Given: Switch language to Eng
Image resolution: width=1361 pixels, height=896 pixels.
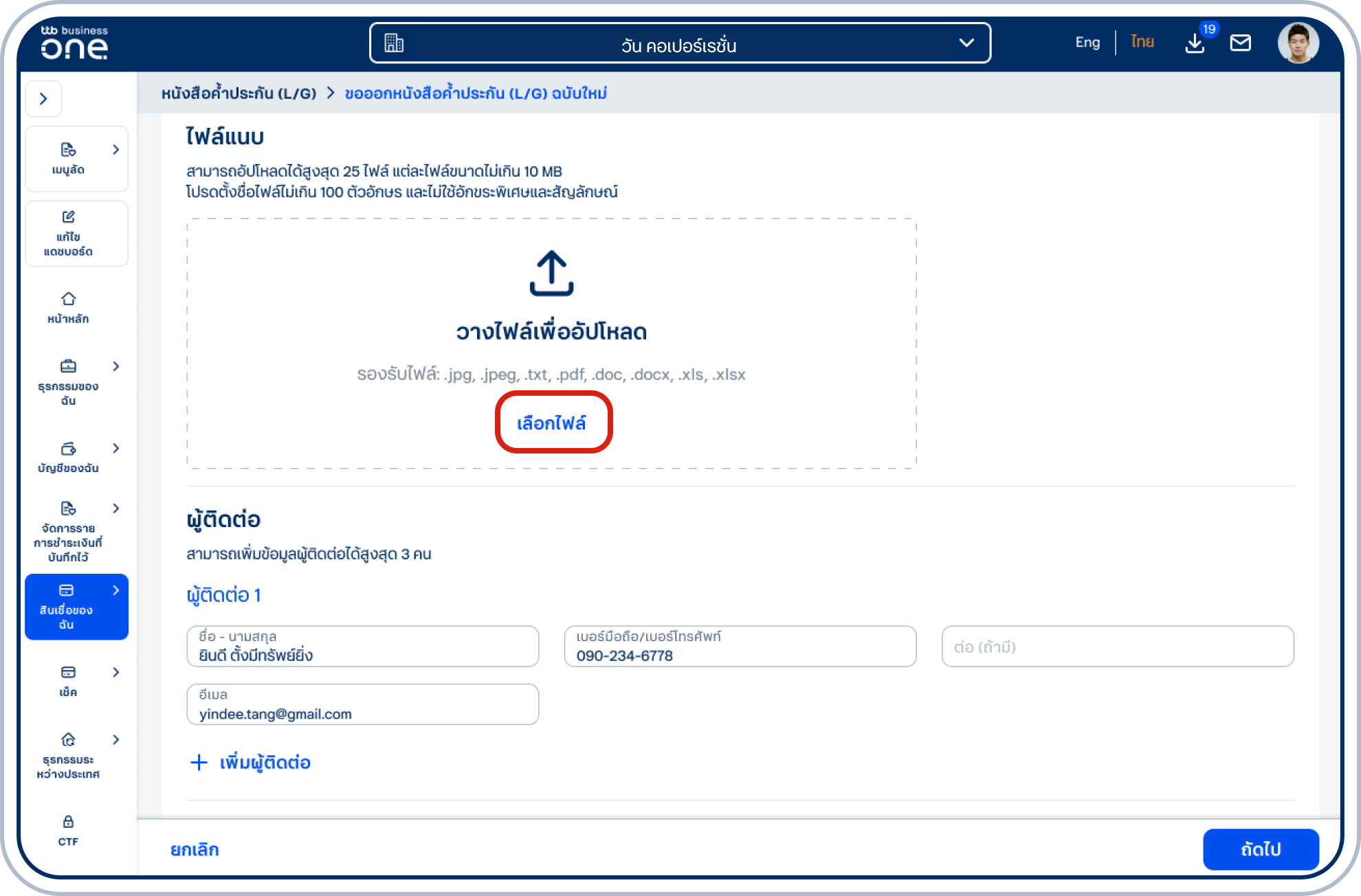Looking at the screenshot, I should 1087,43.
